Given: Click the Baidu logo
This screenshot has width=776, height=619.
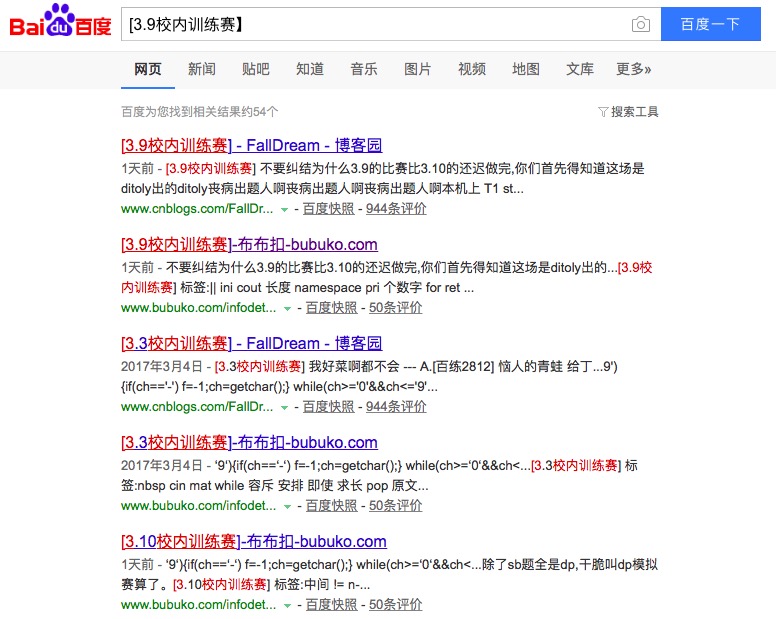Looking at the screenshot, I should tap(60, 21).
